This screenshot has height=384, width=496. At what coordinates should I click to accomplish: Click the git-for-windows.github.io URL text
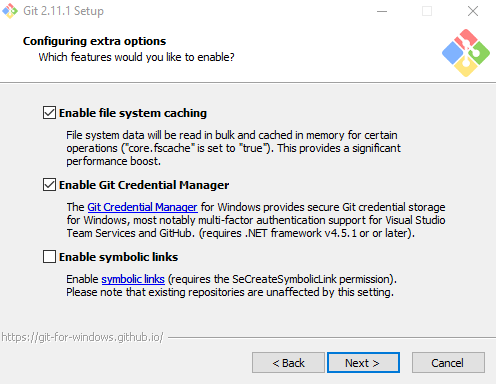pyautogui.click(x=82, y=337)
